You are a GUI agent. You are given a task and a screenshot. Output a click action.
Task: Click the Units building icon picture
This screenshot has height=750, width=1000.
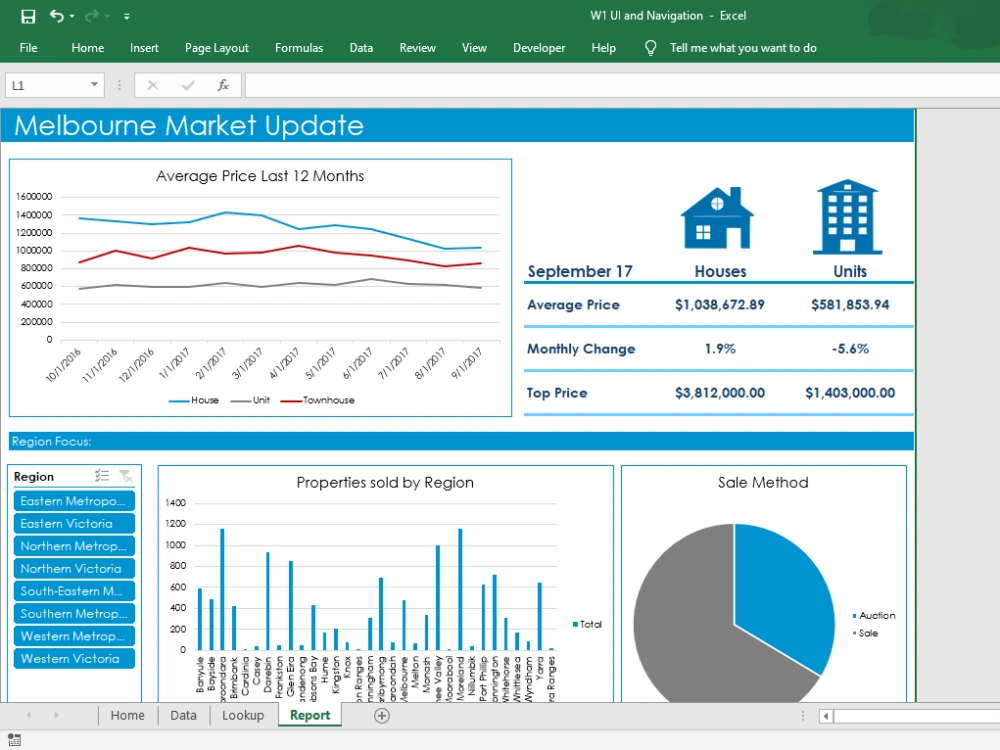[x=848, y=217]
